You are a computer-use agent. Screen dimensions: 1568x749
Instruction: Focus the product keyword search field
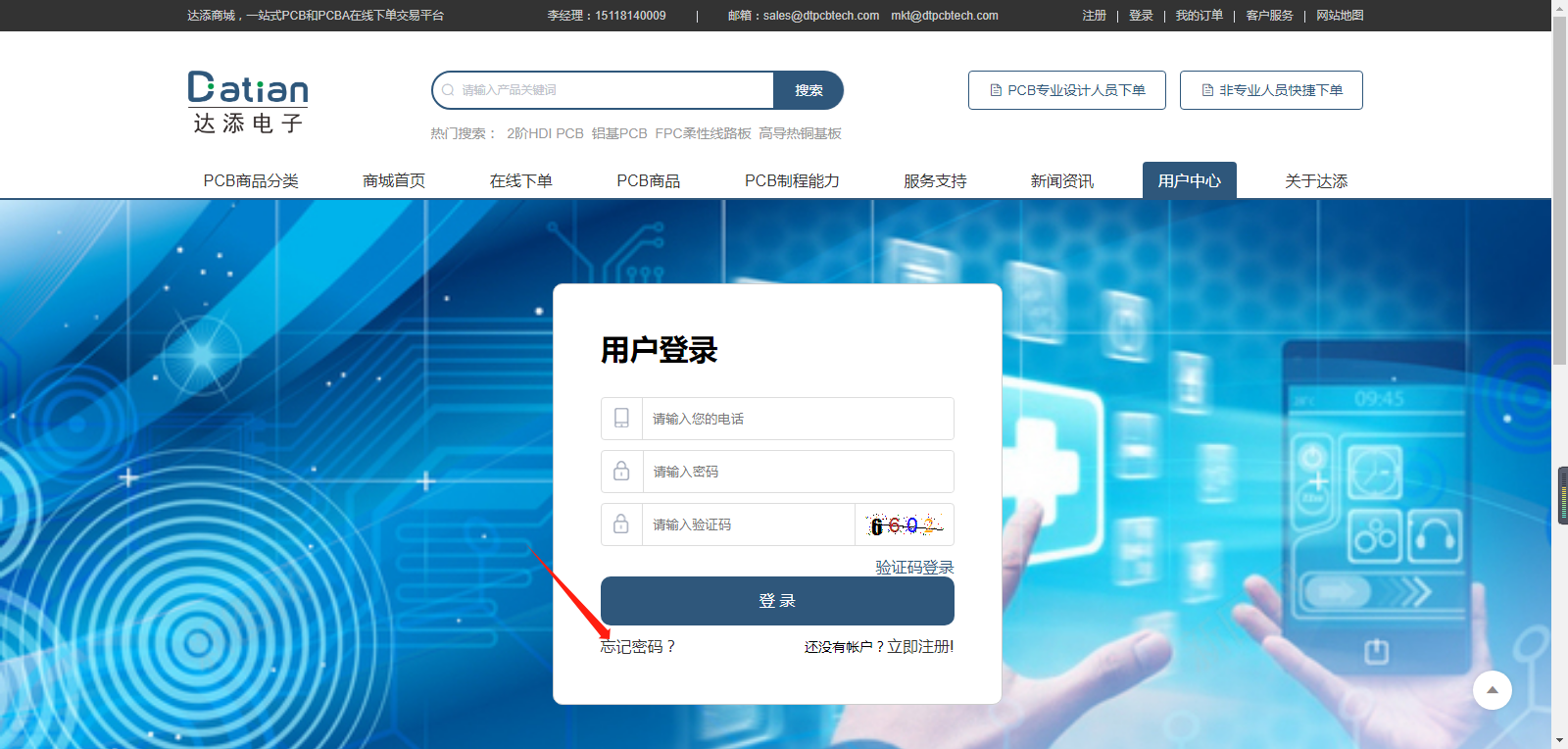[x=604, y=90]
